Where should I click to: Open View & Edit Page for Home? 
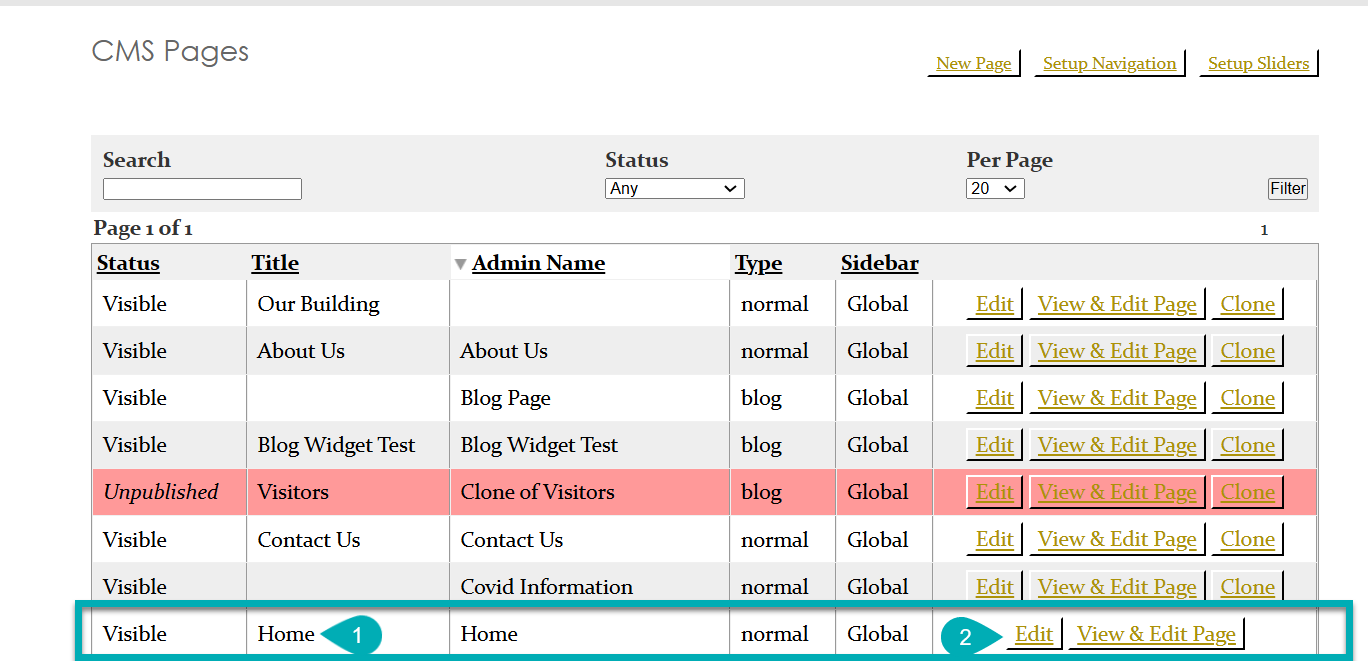click(1156, 634)
